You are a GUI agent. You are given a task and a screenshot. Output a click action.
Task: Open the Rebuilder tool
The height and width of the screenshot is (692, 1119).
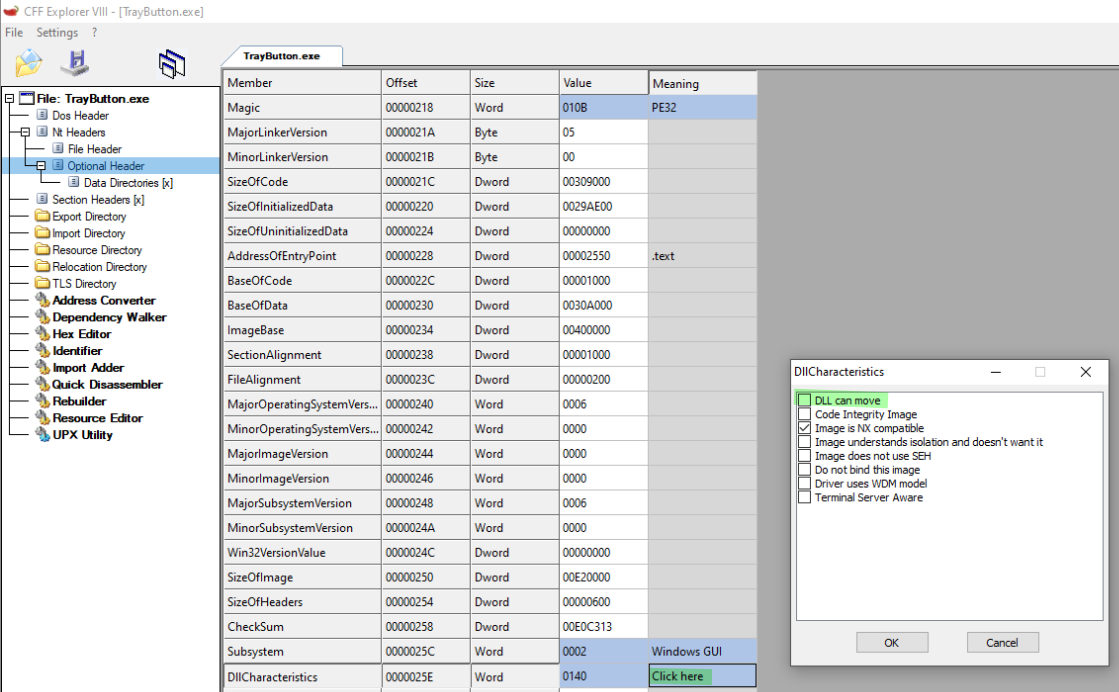click(79, 401)
